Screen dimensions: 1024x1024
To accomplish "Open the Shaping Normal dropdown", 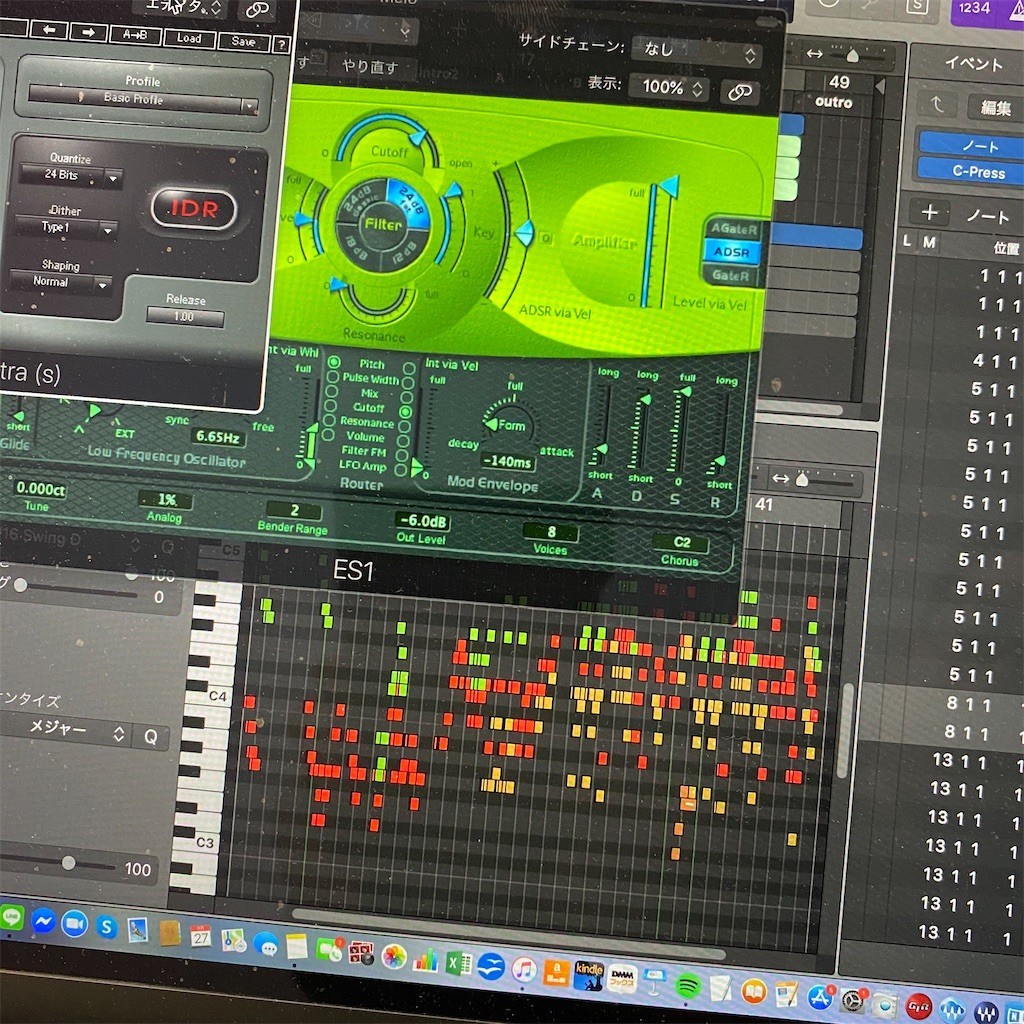I will point(60,283).
